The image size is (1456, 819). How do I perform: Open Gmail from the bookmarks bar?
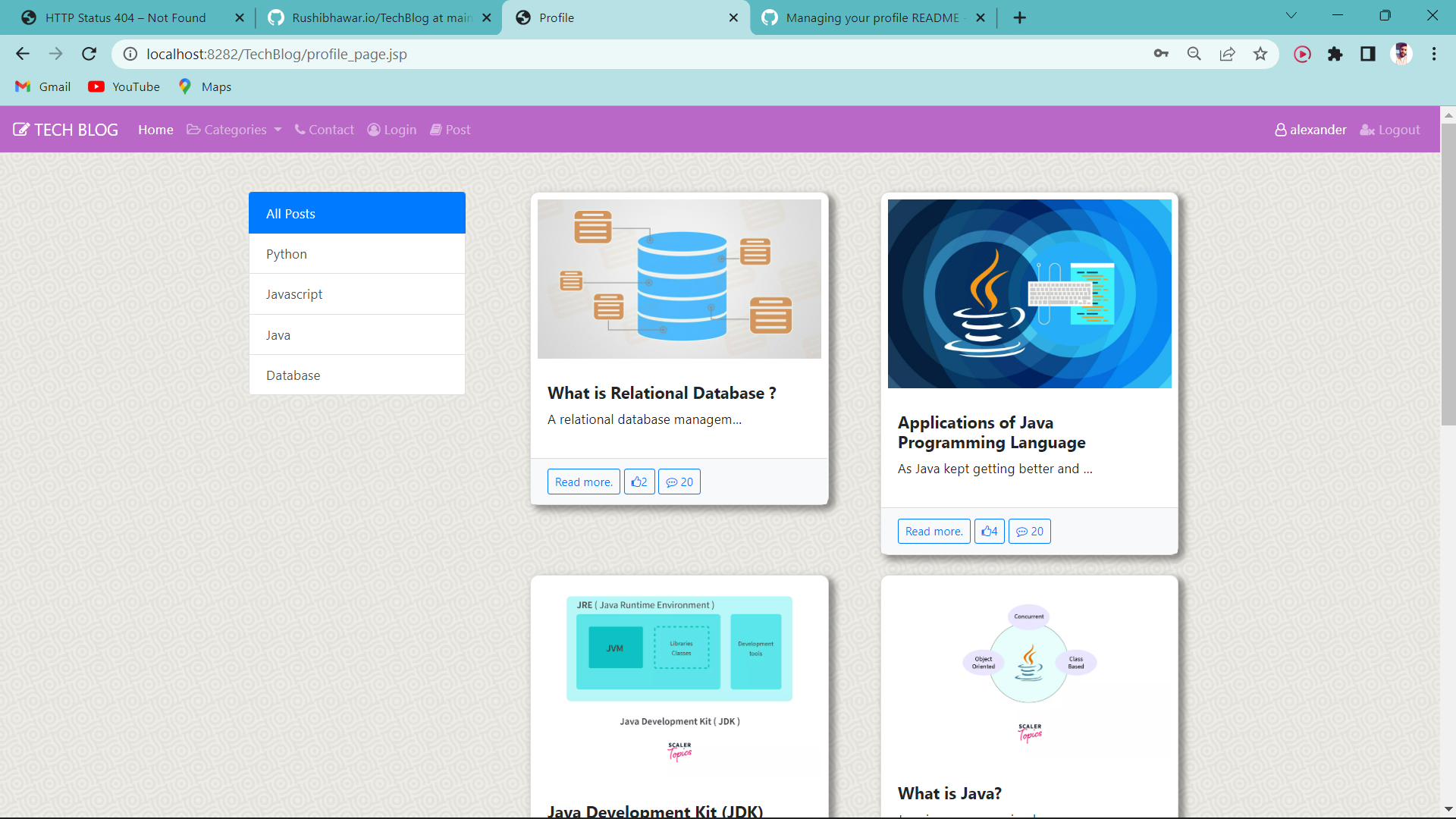[x=42, y=86]
